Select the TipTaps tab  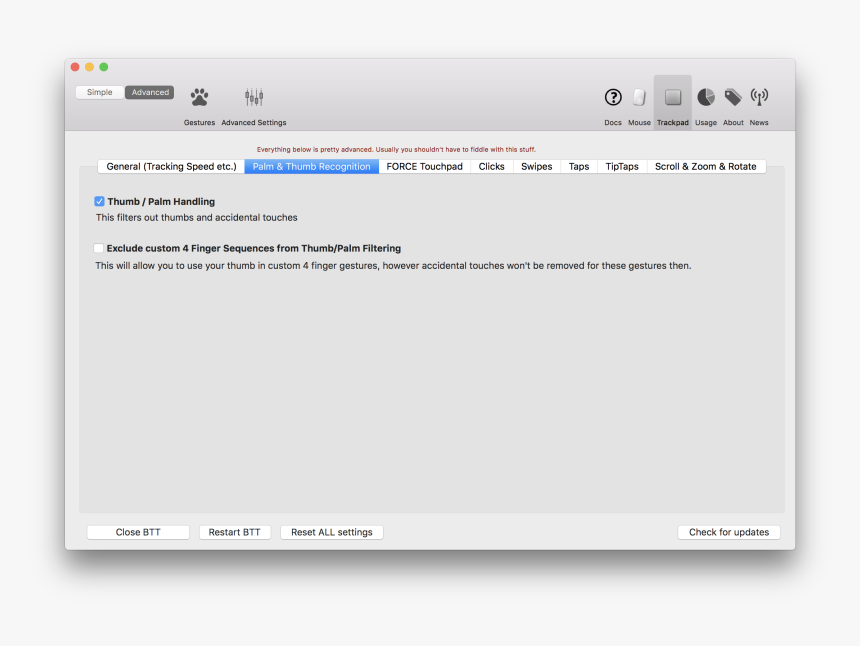pos(621,166)
